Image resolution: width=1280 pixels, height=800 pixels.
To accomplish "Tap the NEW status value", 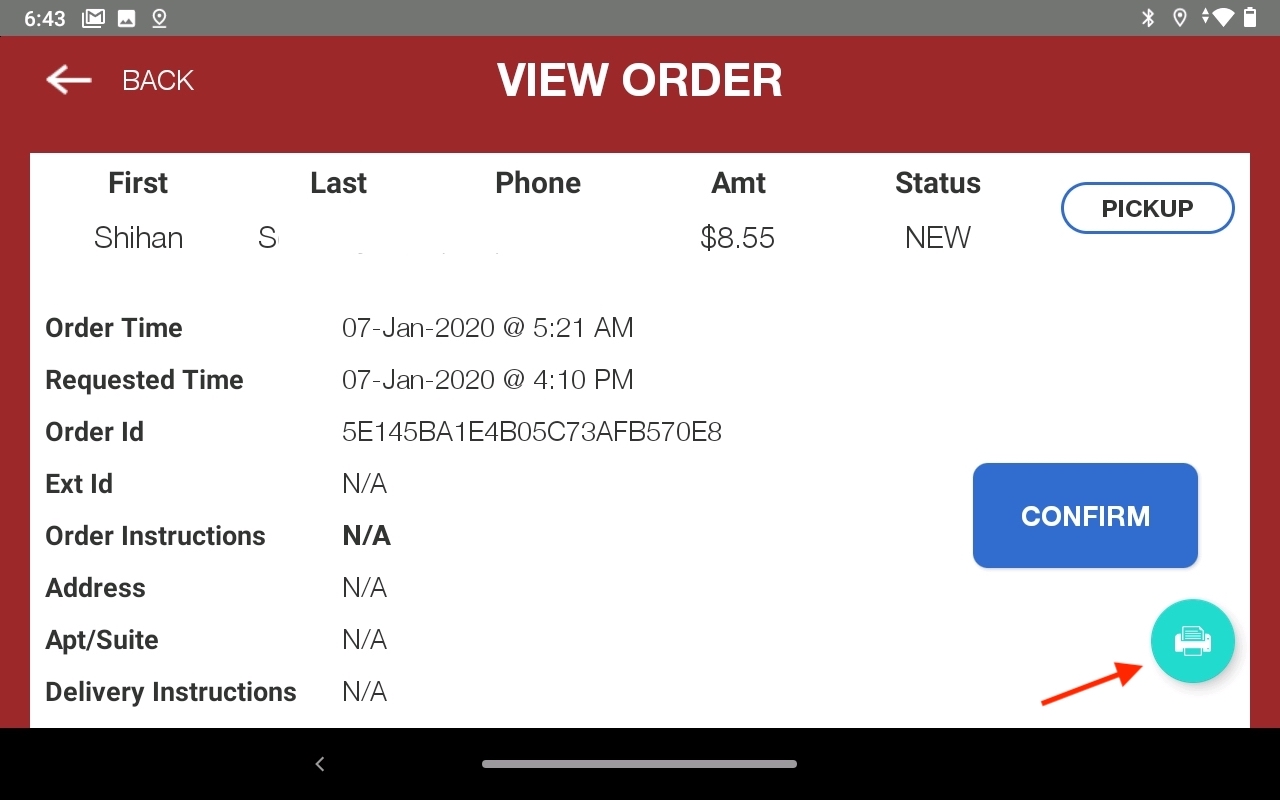I will coord(937,238).
